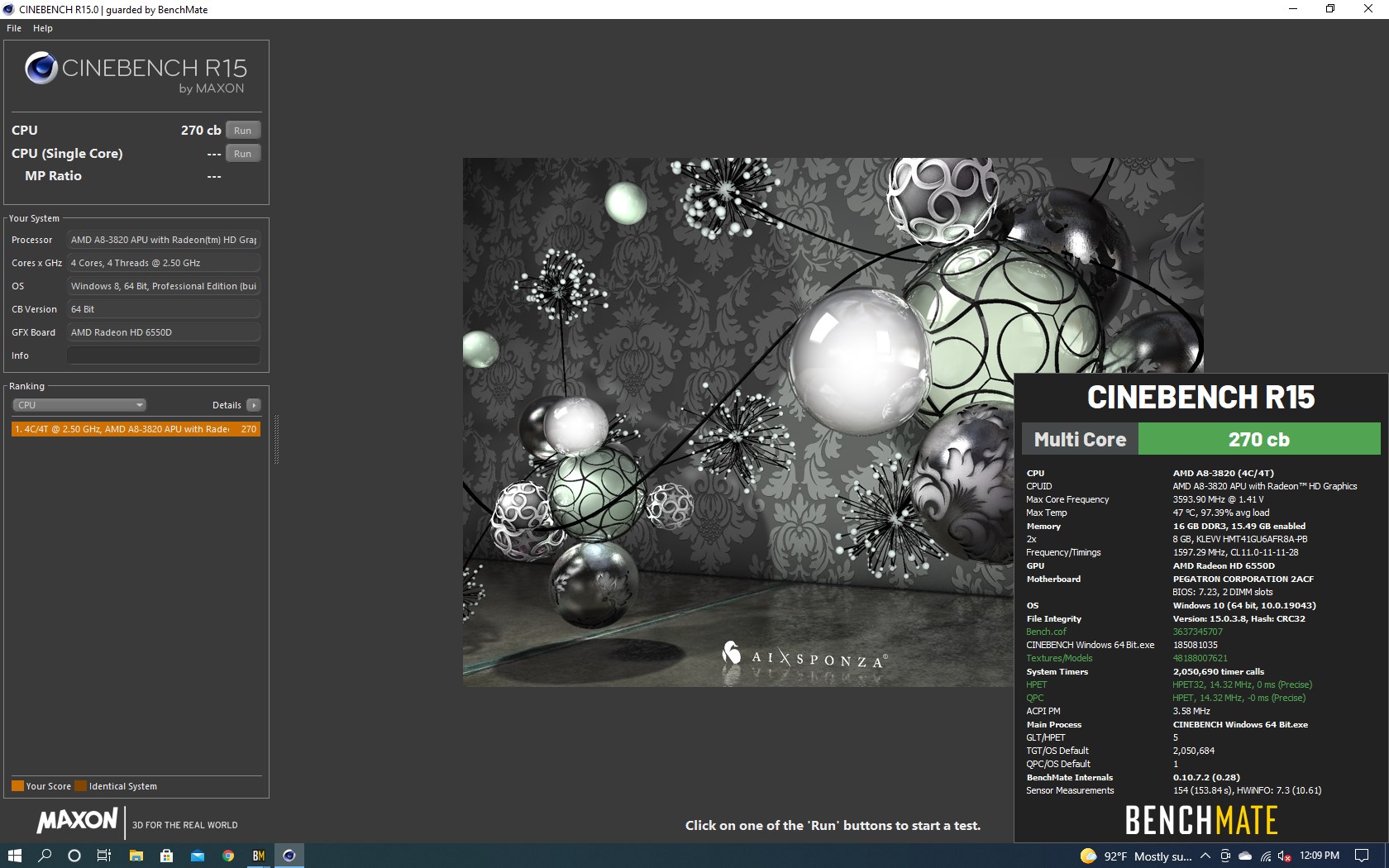Run the CPU (Single Core) test

coord(243,154)
